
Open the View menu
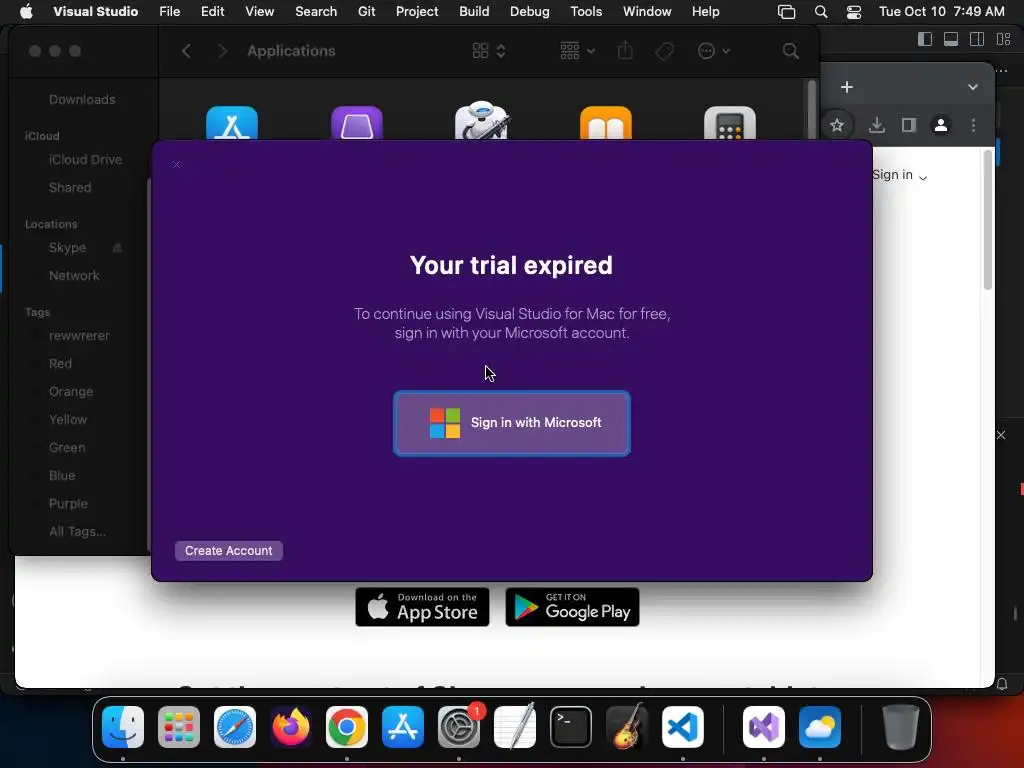[259, 12]
